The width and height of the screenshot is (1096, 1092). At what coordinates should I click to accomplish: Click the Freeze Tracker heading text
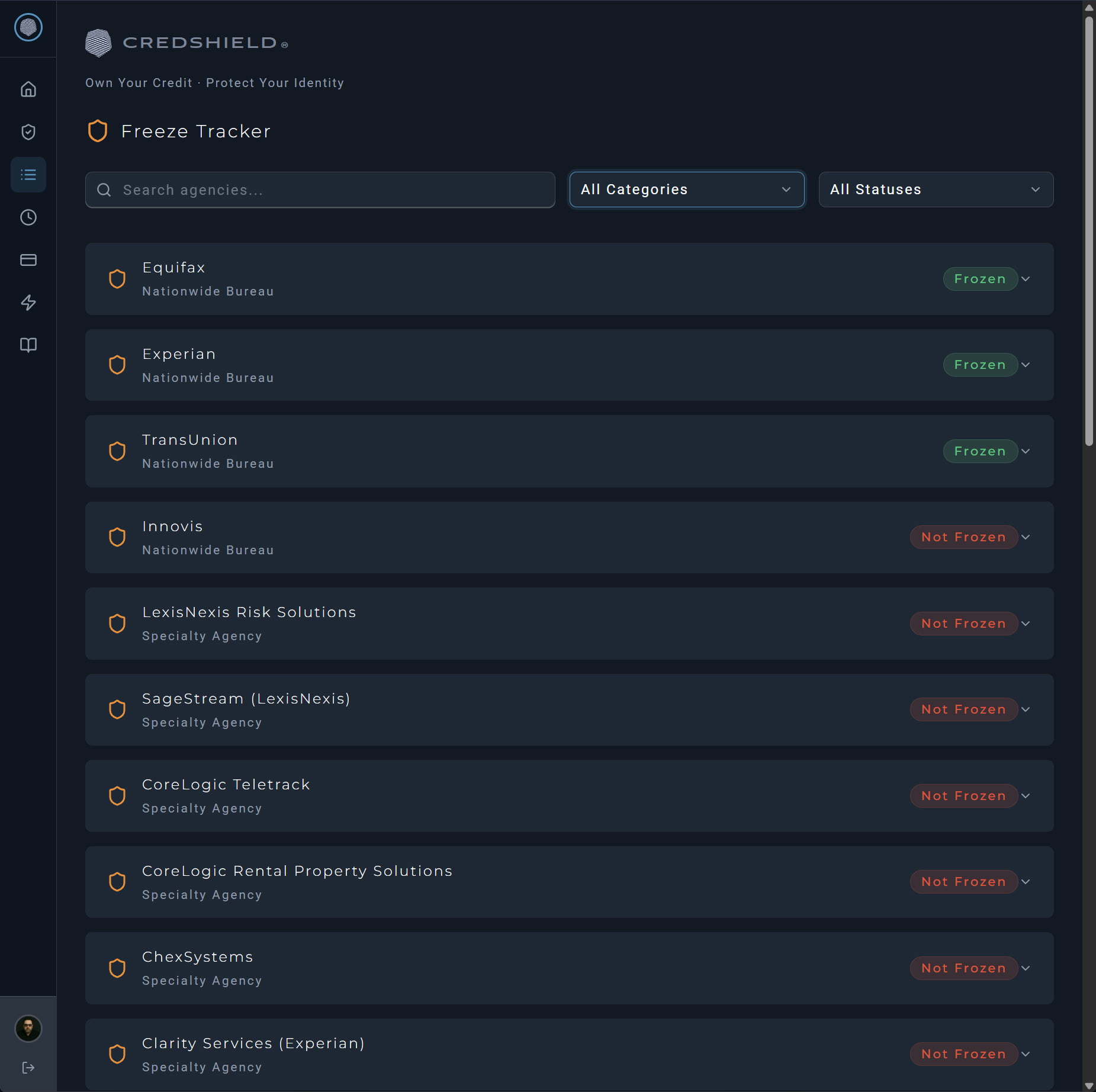(x=196, y=131)
